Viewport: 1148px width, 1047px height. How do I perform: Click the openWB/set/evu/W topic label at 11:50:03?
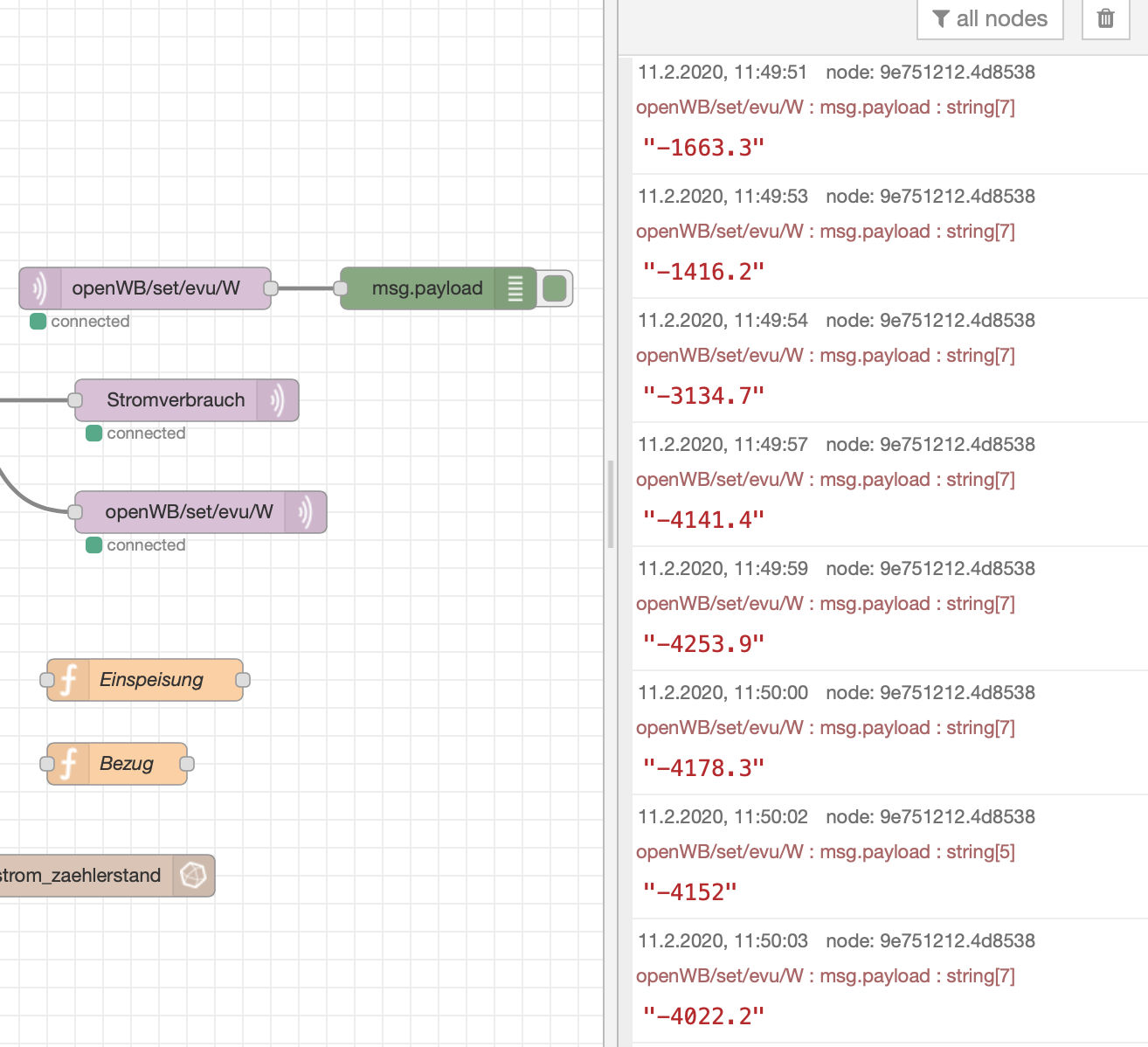coord(719,976)
